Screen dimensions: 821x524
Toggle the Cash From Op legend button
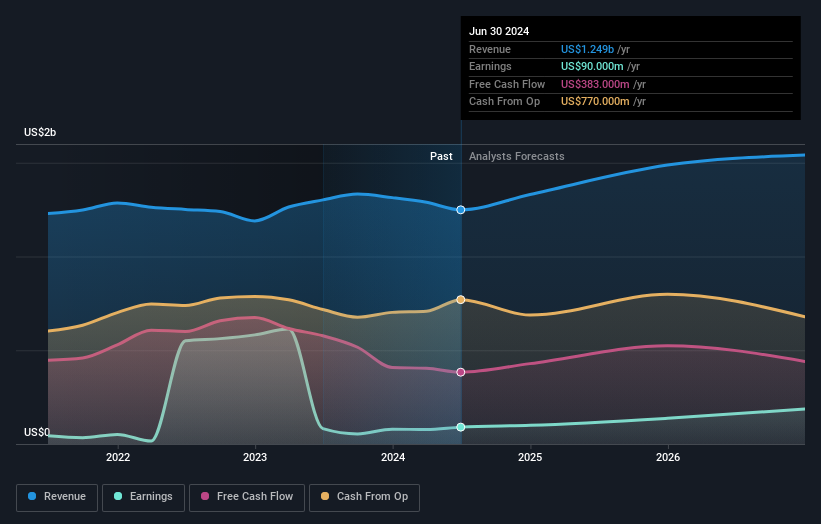pyautogui.click(x=364, y=497)
